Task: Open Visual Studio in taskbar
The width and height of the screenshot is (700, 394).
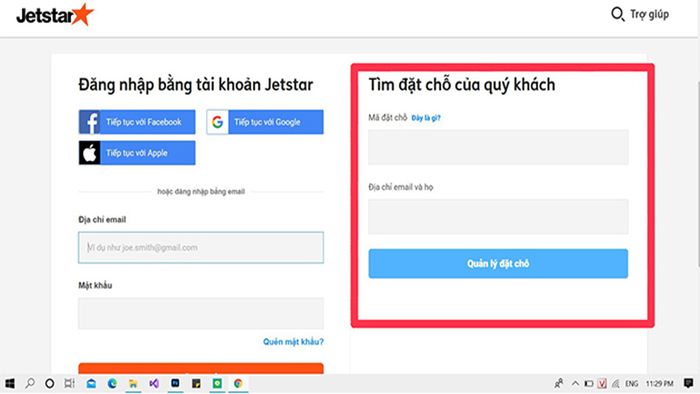Action: tap(154, 383)
